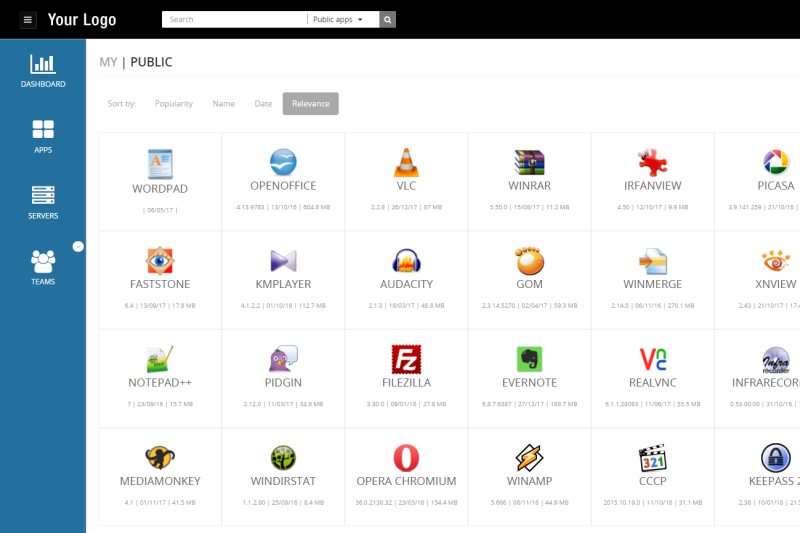Select the EVERNOTE app name

tap(530, 383)
